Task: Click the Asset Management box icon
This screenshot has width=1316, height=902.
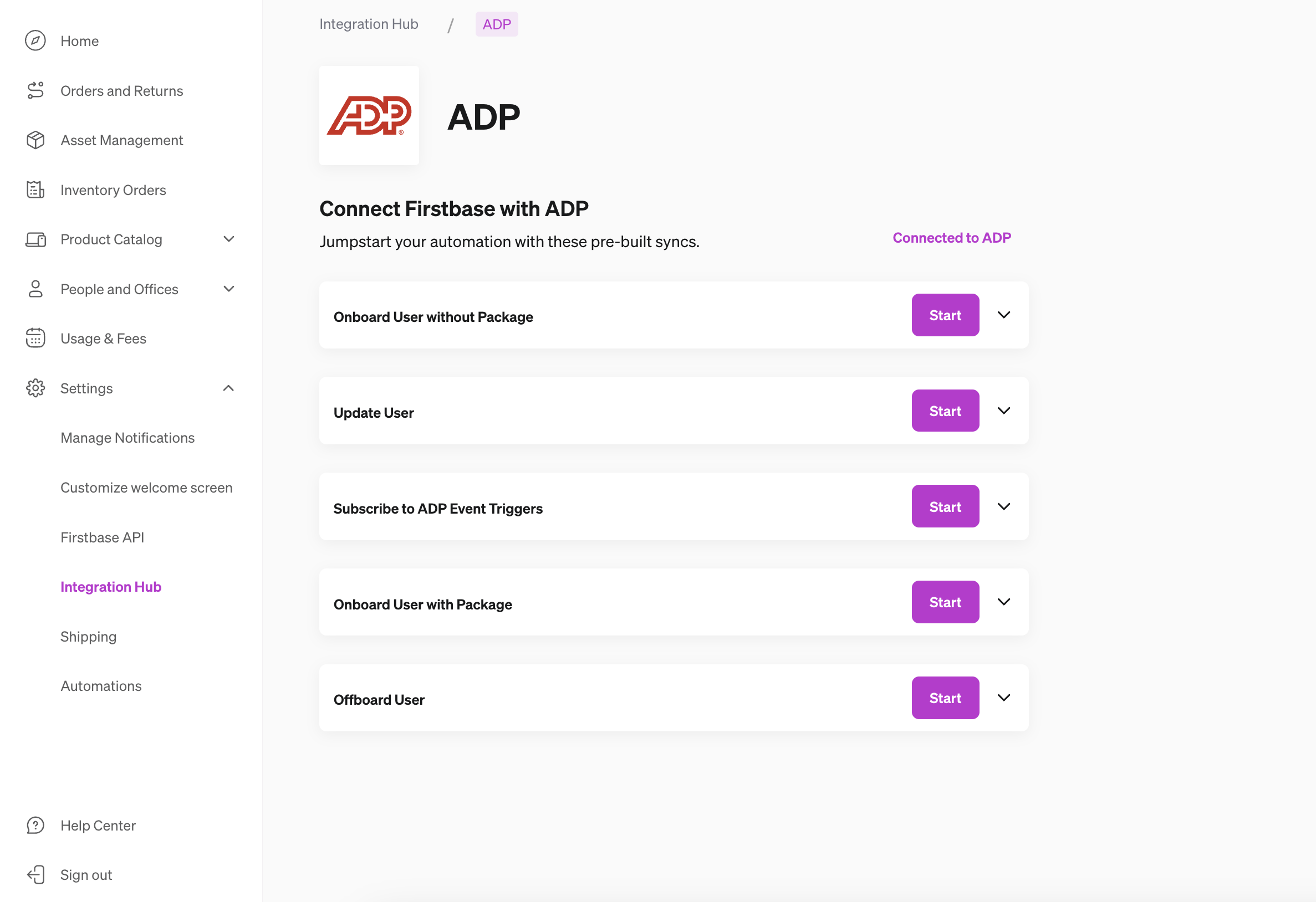Action: (x=35, y=140)
